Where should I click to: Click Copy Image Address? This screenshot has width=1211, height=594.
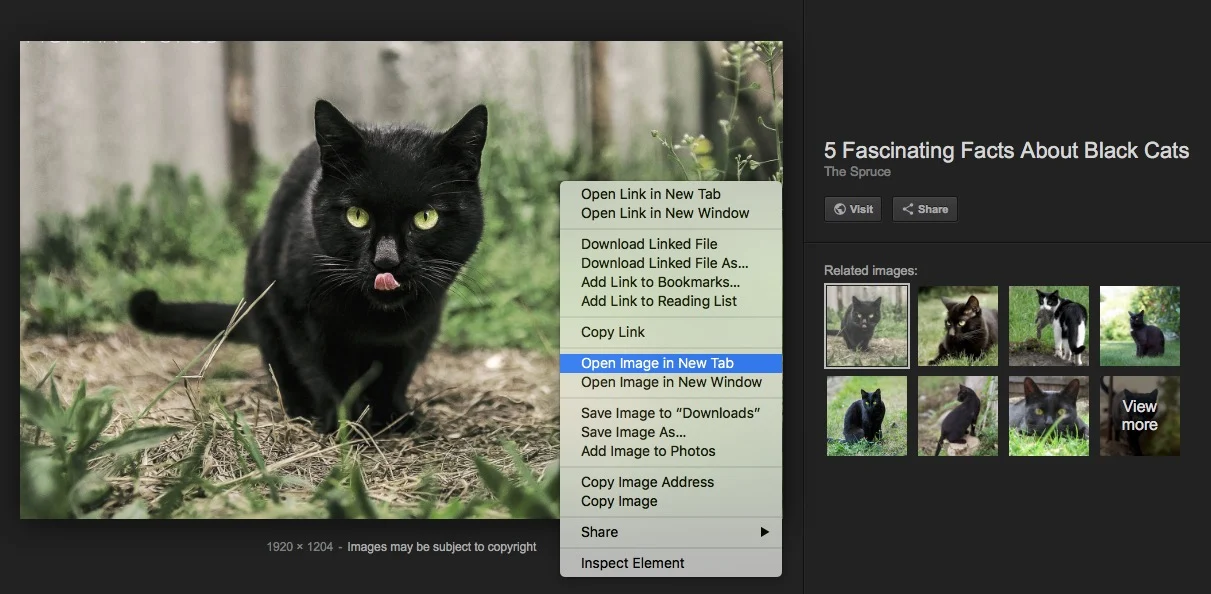click(x=647, y=482)
